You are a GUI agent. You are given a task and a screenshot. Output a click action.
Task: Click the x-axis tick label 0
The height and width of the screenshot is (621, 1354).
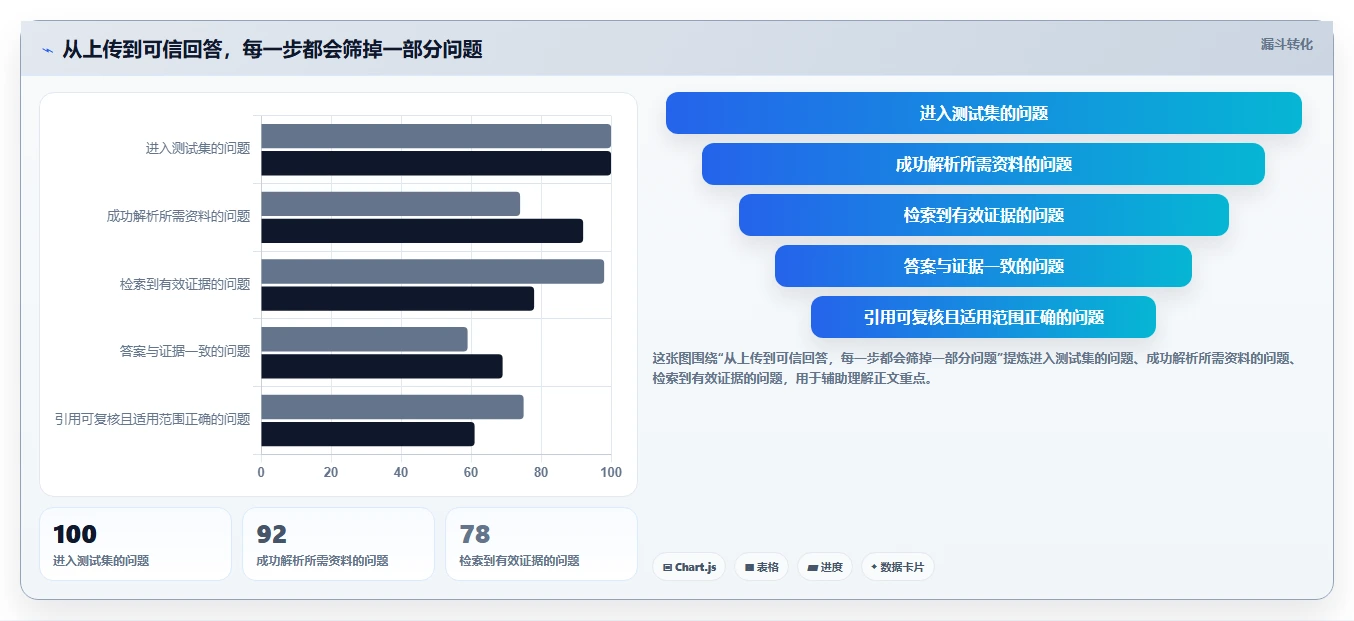(261, 473)
